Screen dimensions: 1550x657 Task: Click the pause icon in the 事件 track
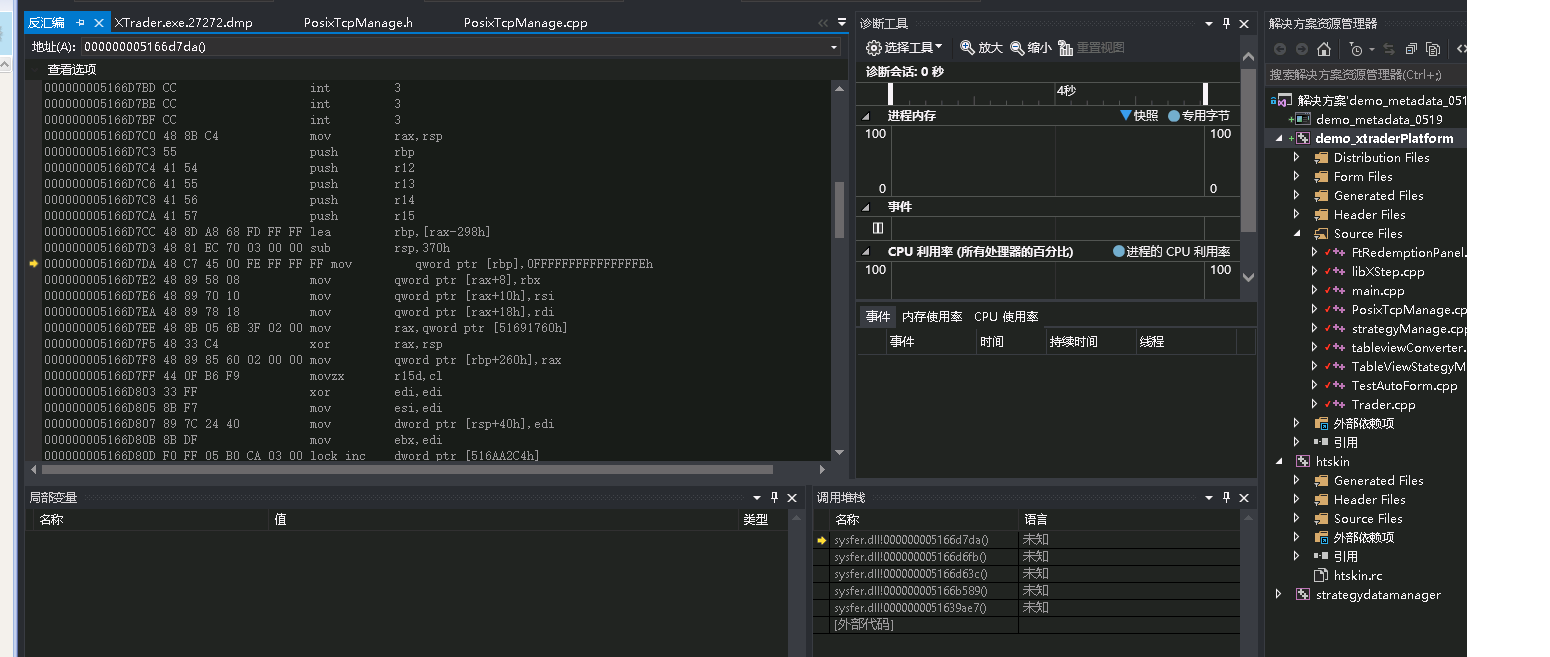coord(878,228)
